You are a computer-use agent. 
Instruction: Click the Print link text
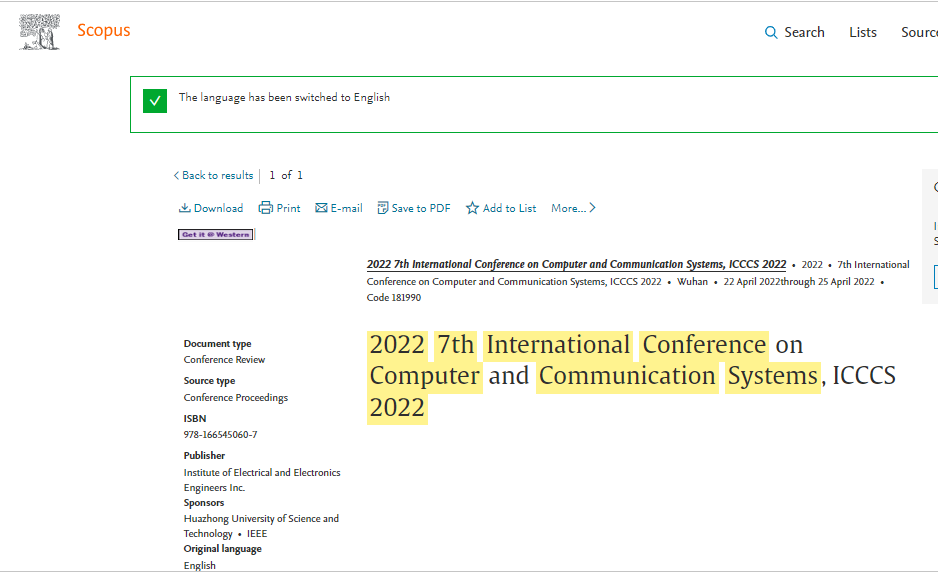[288, 208]
